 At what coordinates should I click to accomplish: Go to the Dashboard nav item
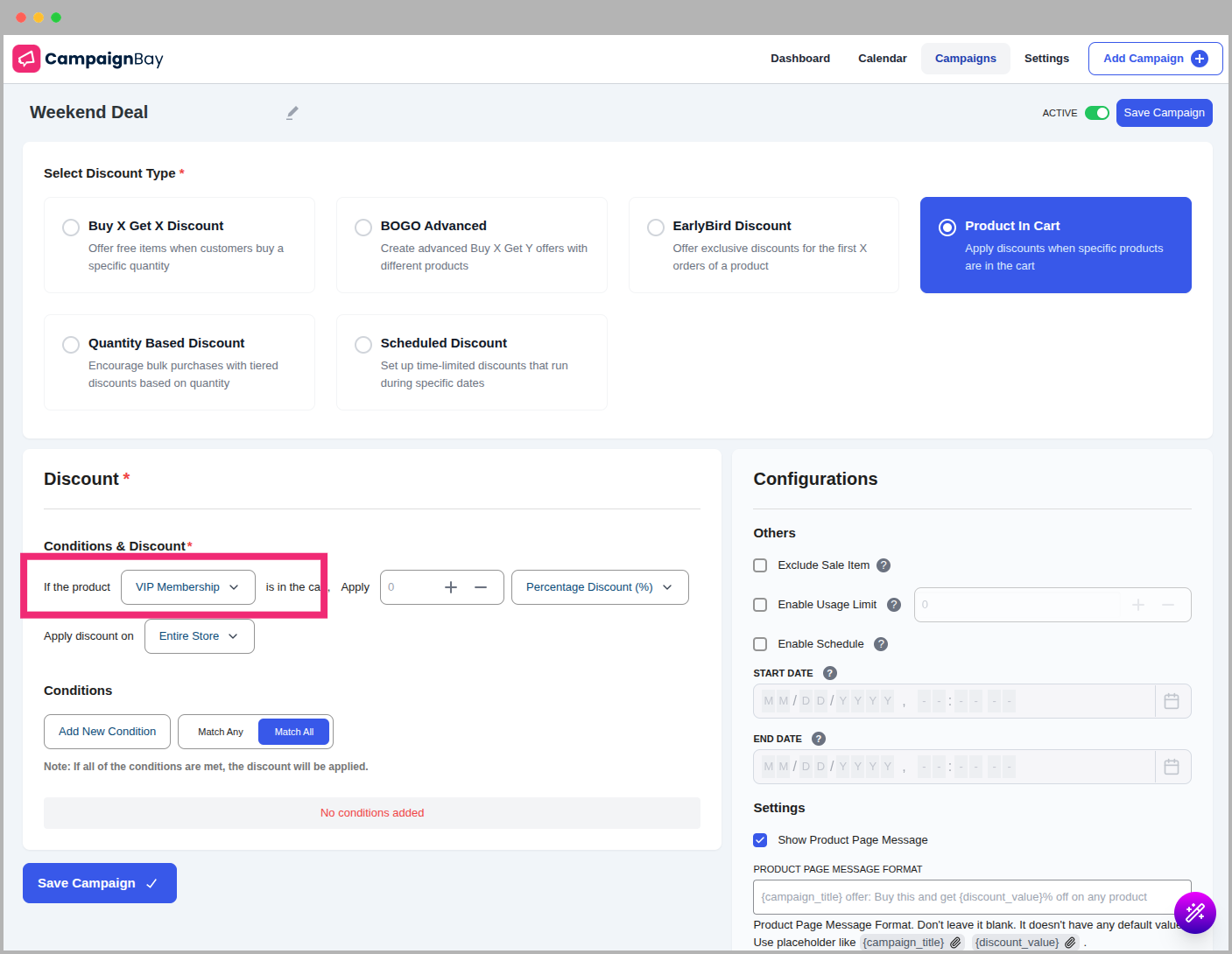pyautogui.click(x=799, y=59)
